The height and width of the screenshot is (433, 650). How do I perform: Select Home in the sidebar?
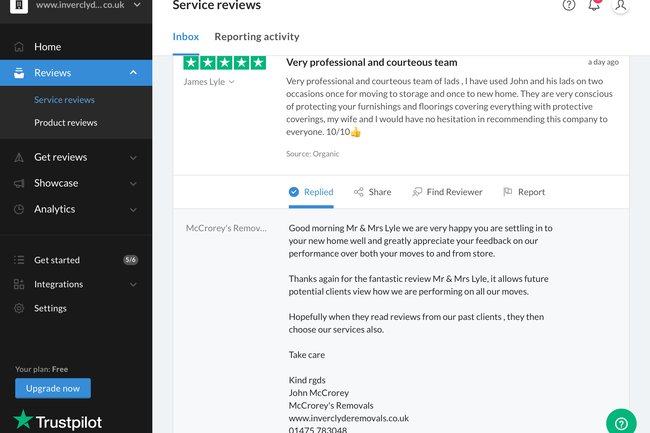[x=47, y=47]
